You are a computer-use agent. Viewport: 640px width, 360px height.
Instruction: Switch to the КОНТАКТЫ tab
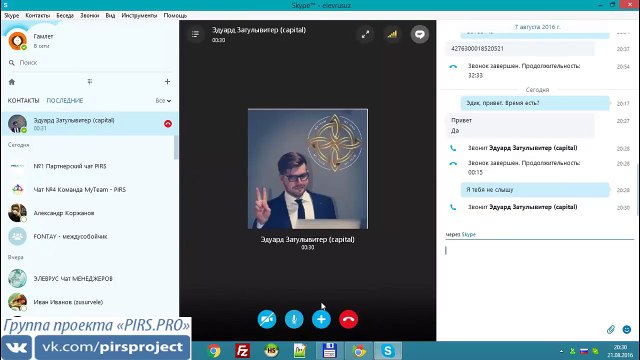click(23, 100)
